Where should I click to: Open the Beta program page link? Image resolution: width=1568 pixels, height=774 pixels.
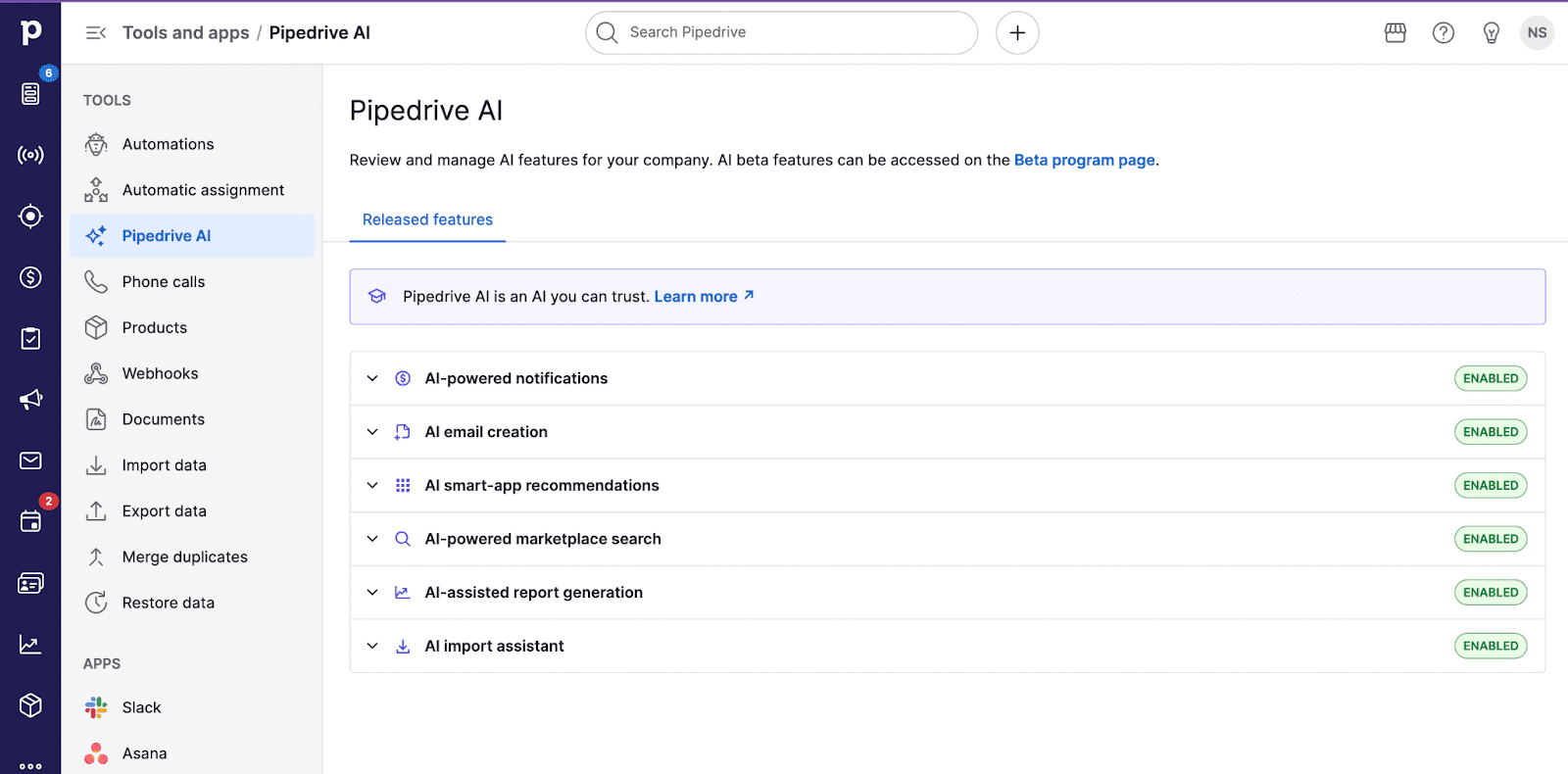point(1084,161)
